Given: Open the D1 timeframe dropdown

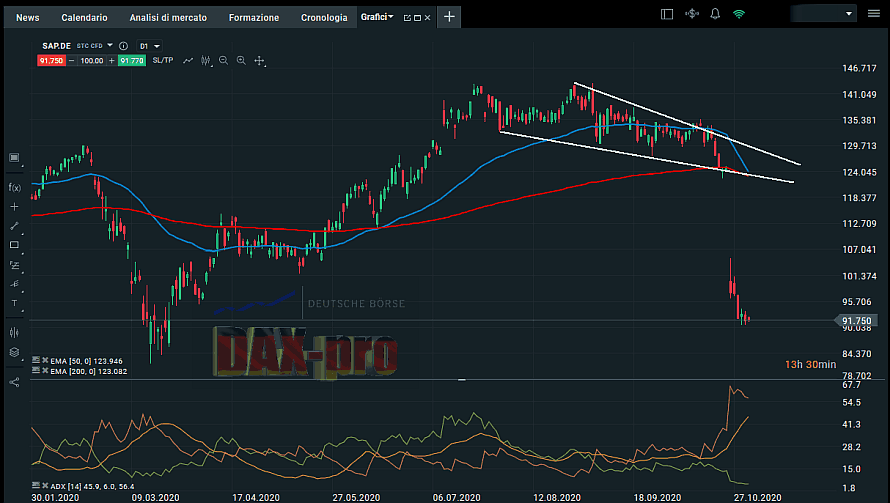Looking at the screenshot, I should click(150, 46).
